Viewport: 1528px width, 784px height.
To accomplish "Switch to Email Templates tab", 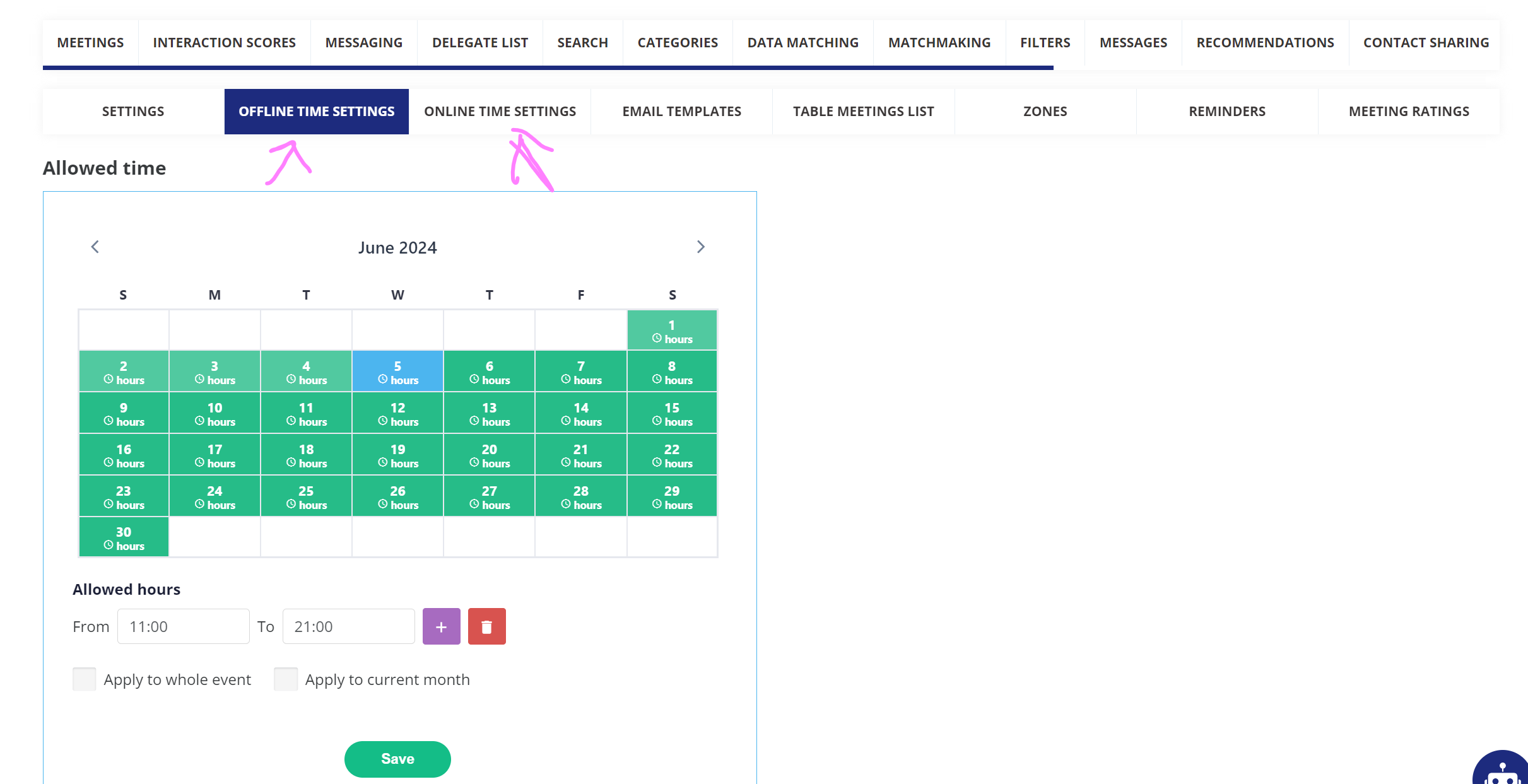I will click(x=681, y=112).
